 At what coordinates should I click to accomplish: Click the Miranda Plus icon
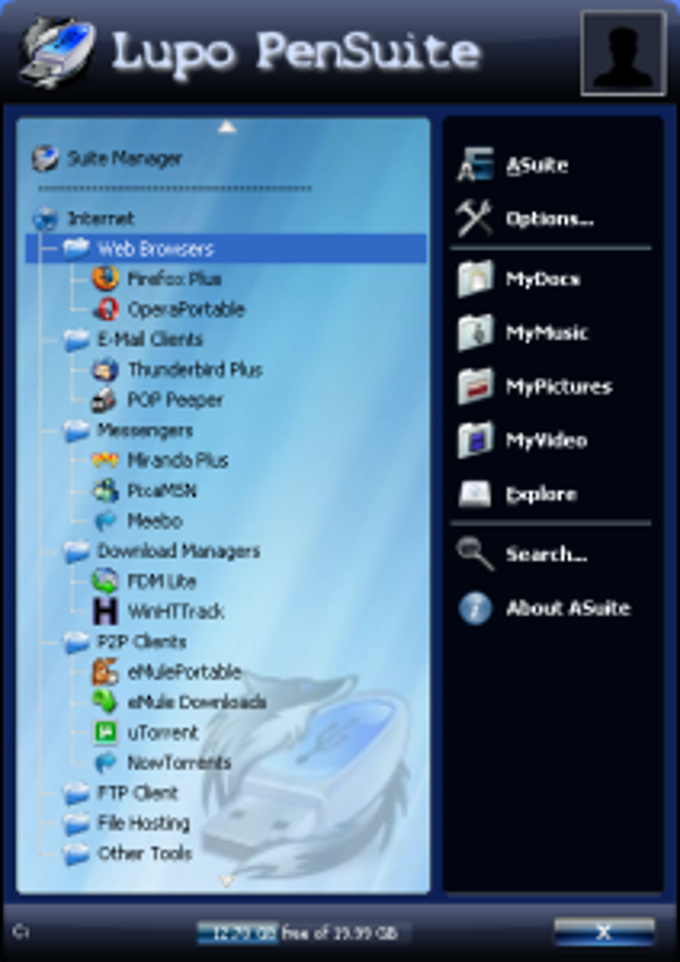[x=105, y=460]
